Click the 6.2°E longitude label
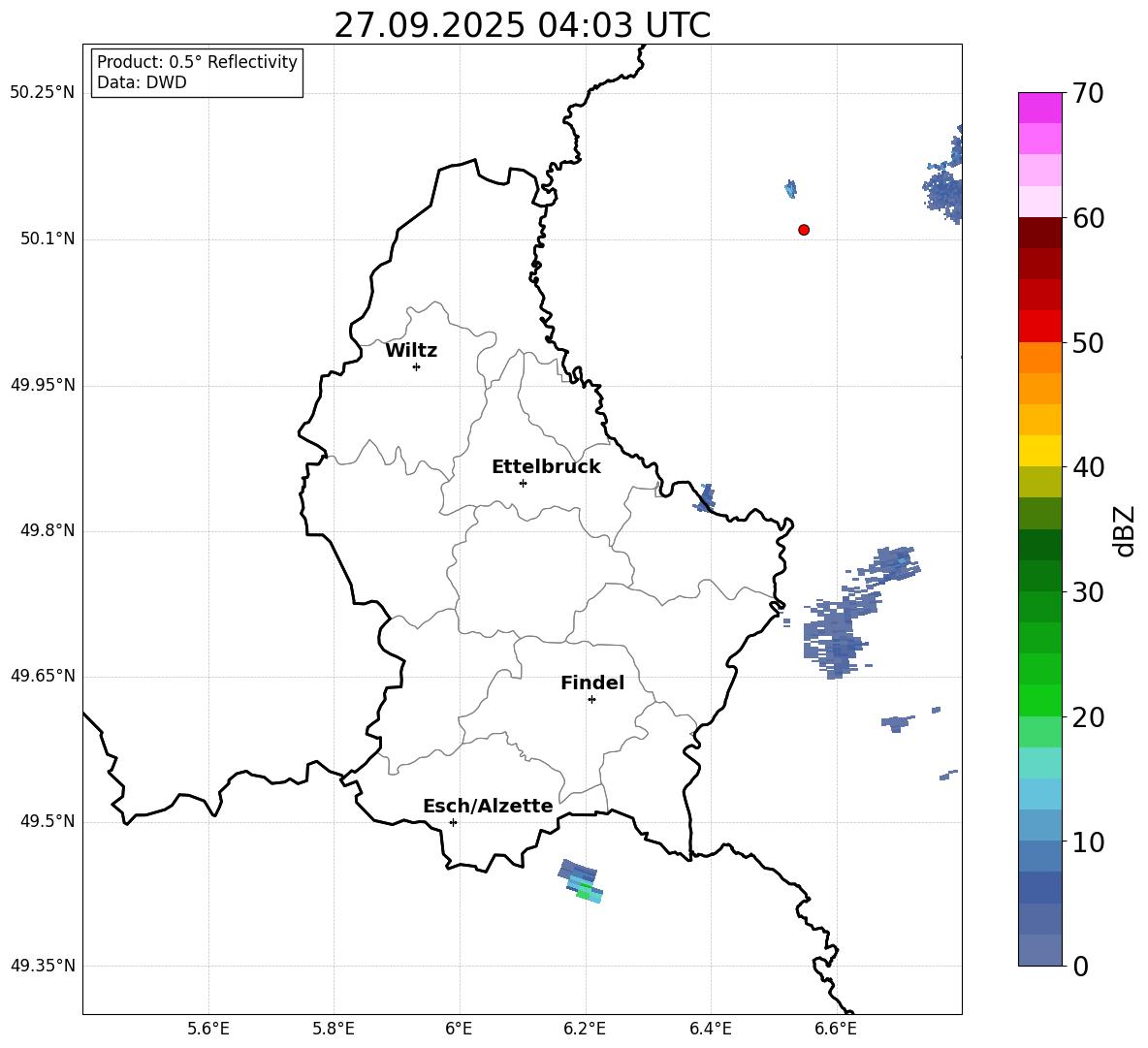The image size is (1148, 1048). [x=585, y=1030]
